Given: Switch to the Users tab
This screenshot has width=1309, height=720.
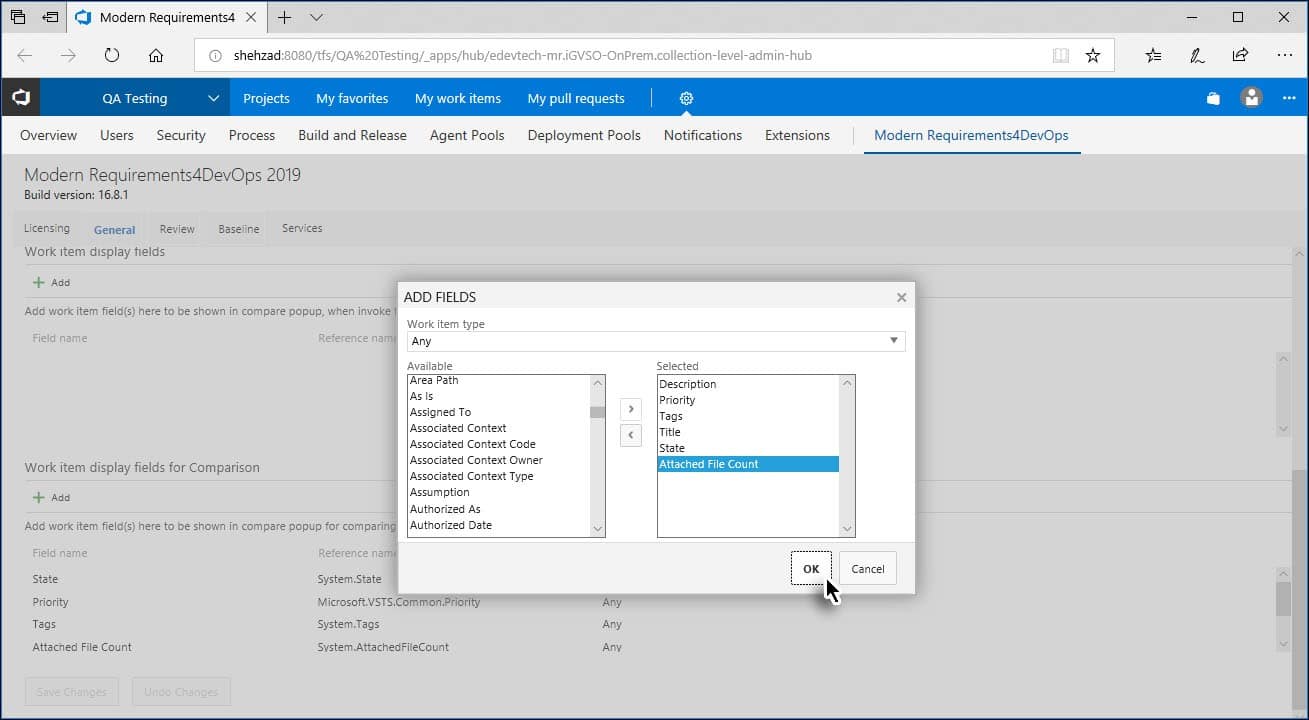Looking at the screenshot, I should pyautogui.click(x=117, y=135).
